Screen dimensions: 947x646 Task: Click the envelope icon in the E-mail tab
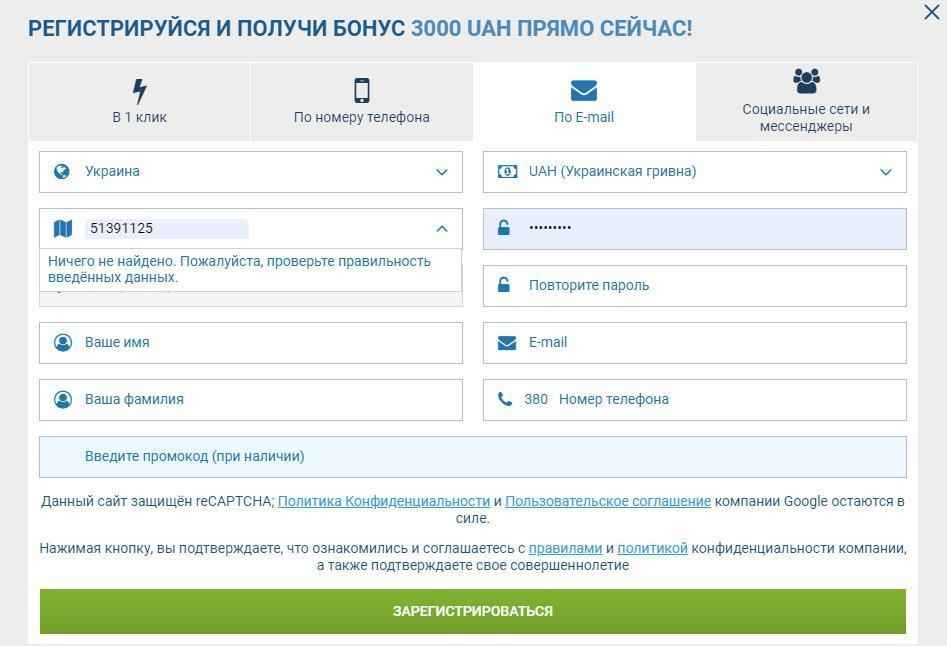tap(583, 91)
